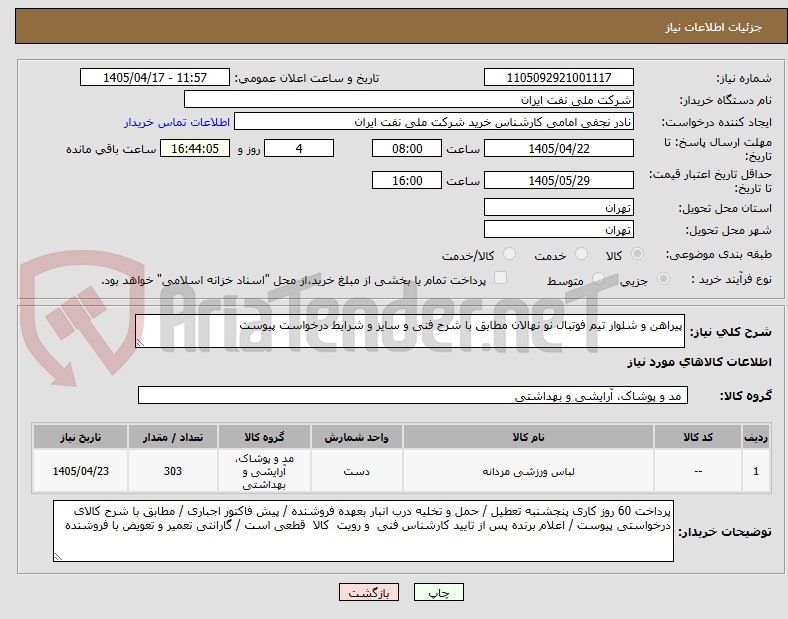Viewport: 788px width, 619px height.
Task: Click the resize grip of description box
Action: (x=140, y=343)
